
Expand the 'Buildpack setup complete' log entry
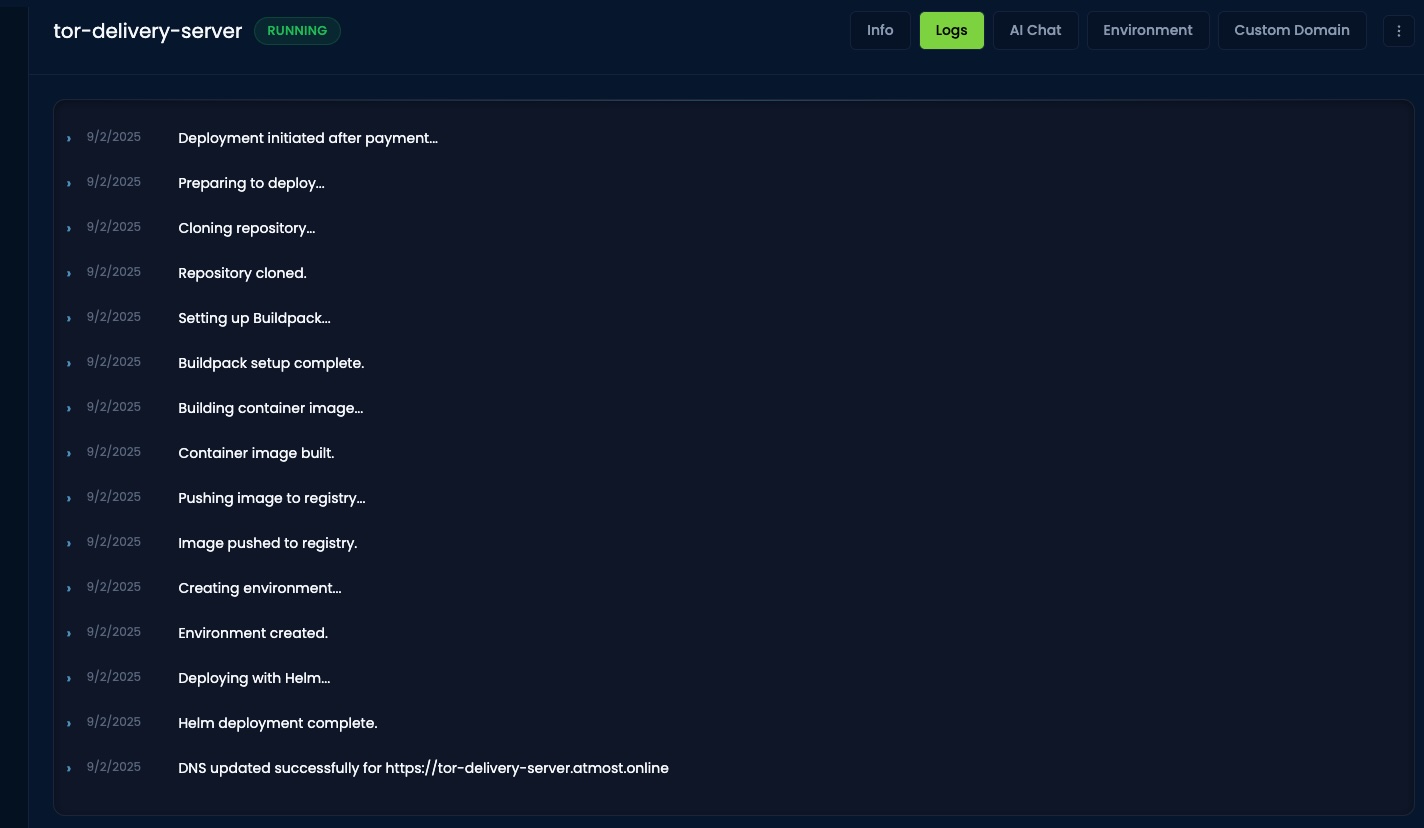pyautogui.click(x=69, y=363)
